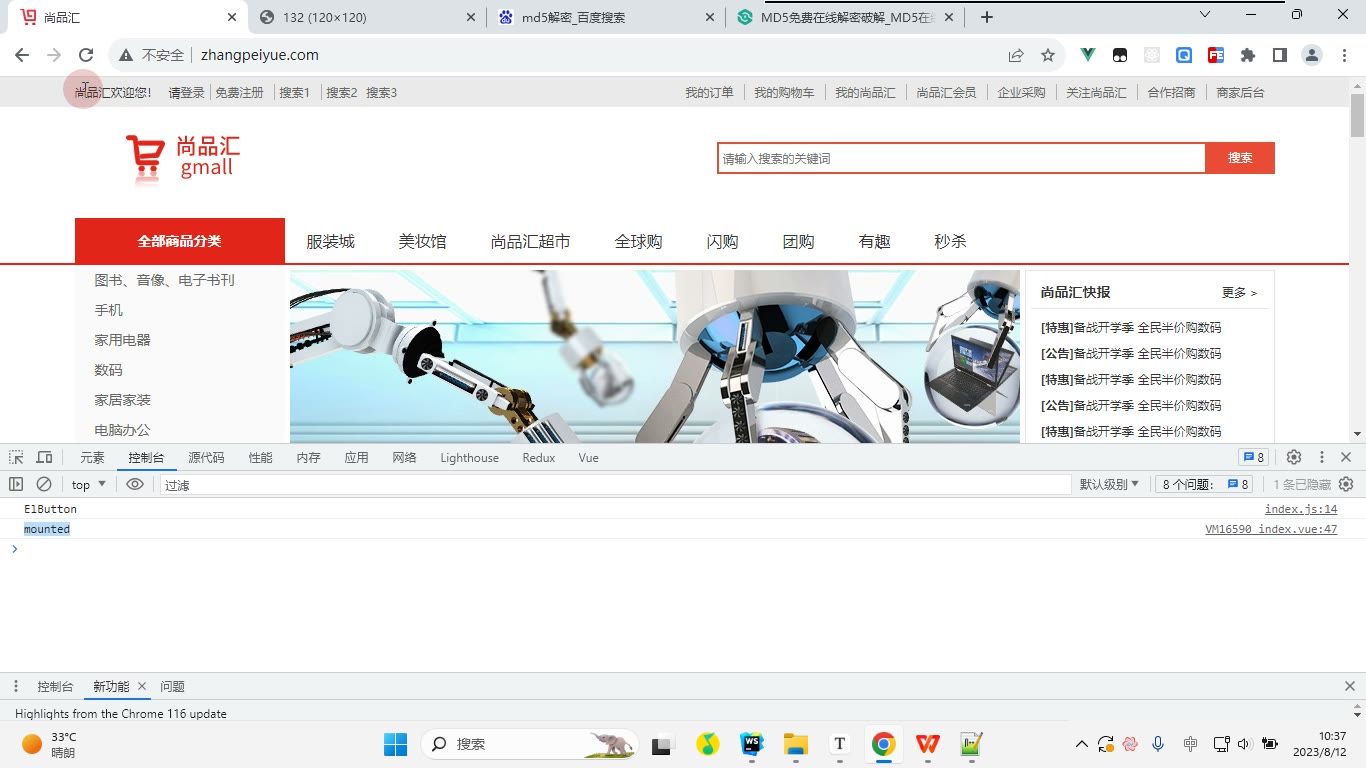Open DevTools settings gear
Screen dimensions: 1366x768
(x=1294, y=457)
